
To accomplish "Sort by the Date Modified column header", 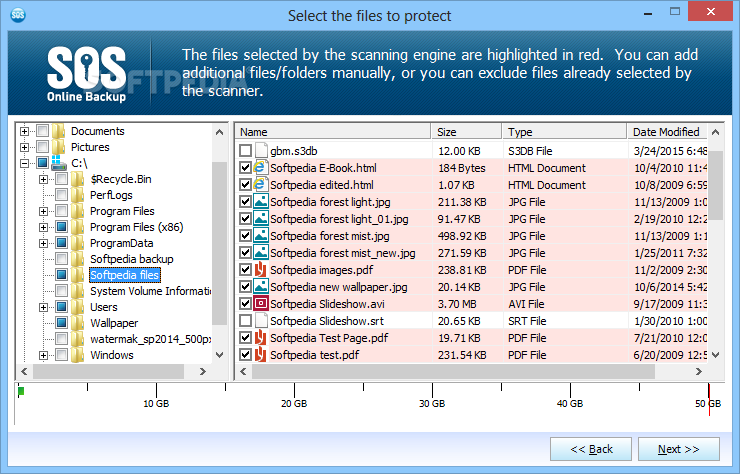I will [667, 132].
